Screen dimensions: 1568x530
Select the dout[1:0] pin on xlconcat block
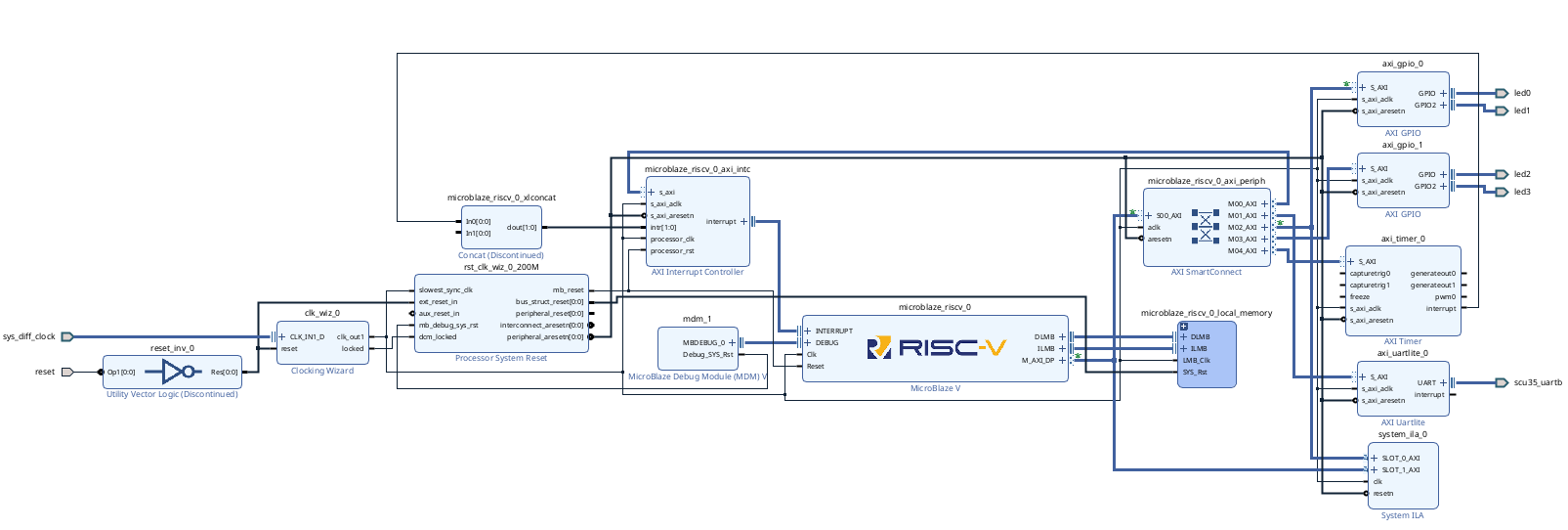tap(522, 227)
